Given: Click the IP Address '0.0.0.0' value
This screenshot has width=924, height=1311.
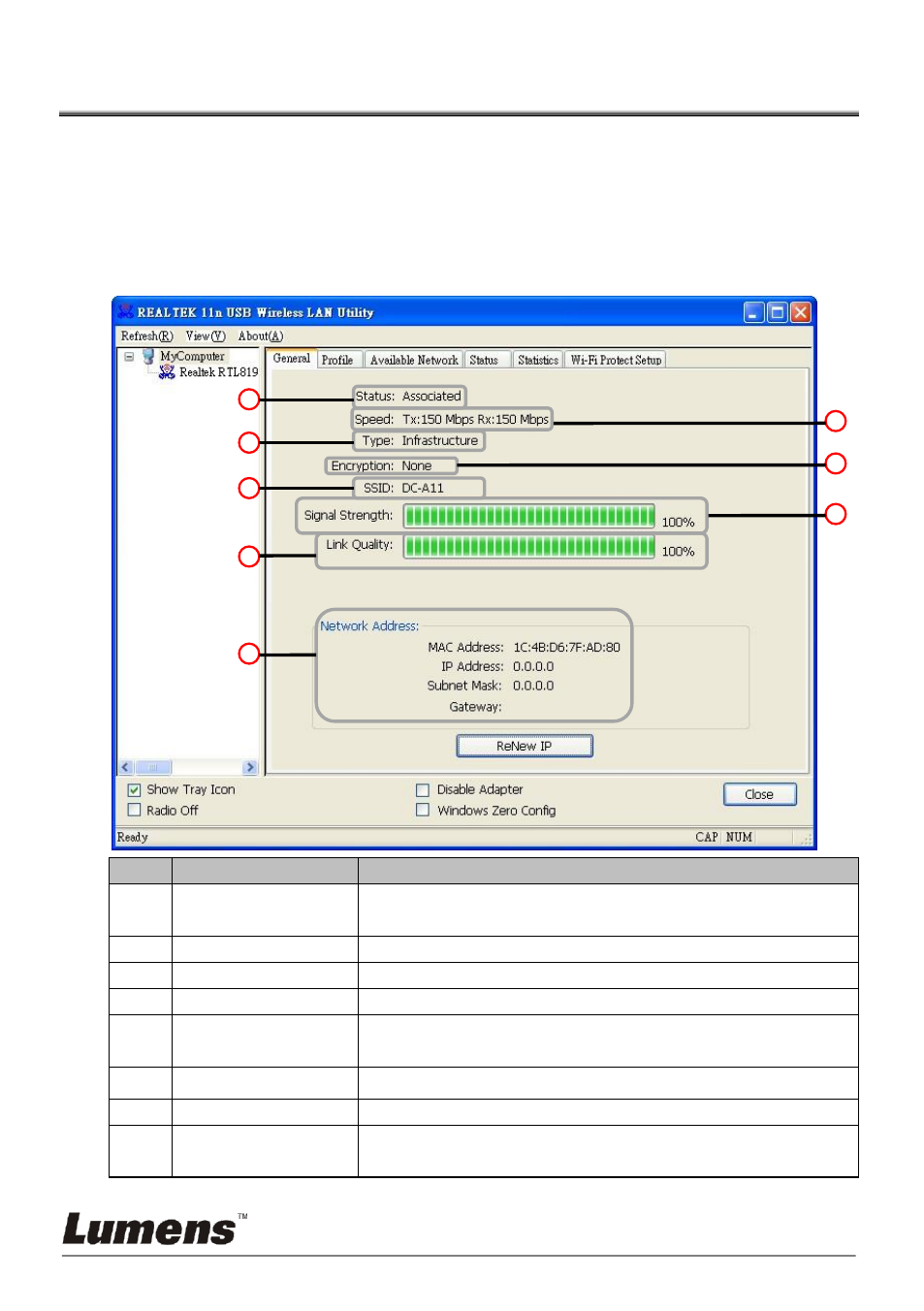Looking at the screenshot, I should pyautogui.click(x=533, y=666).
